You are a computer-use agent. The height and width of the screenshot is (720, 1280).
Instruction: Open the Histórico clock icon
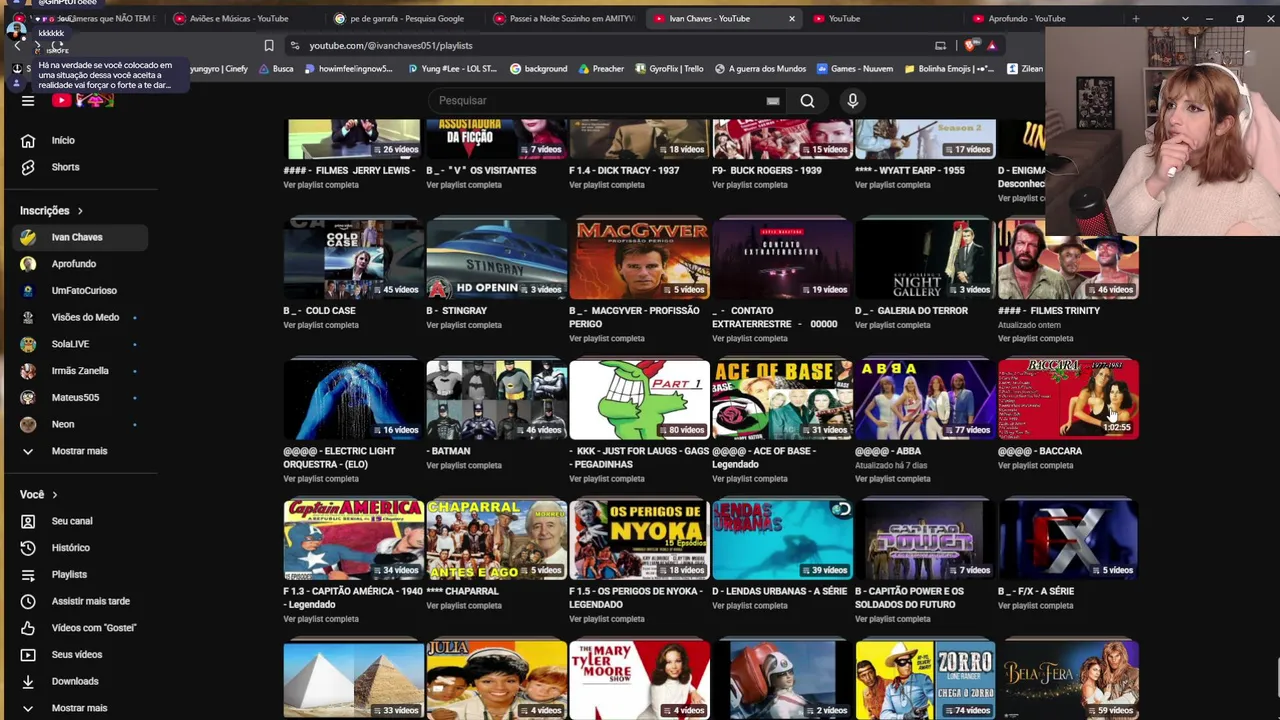coord(28,548)
